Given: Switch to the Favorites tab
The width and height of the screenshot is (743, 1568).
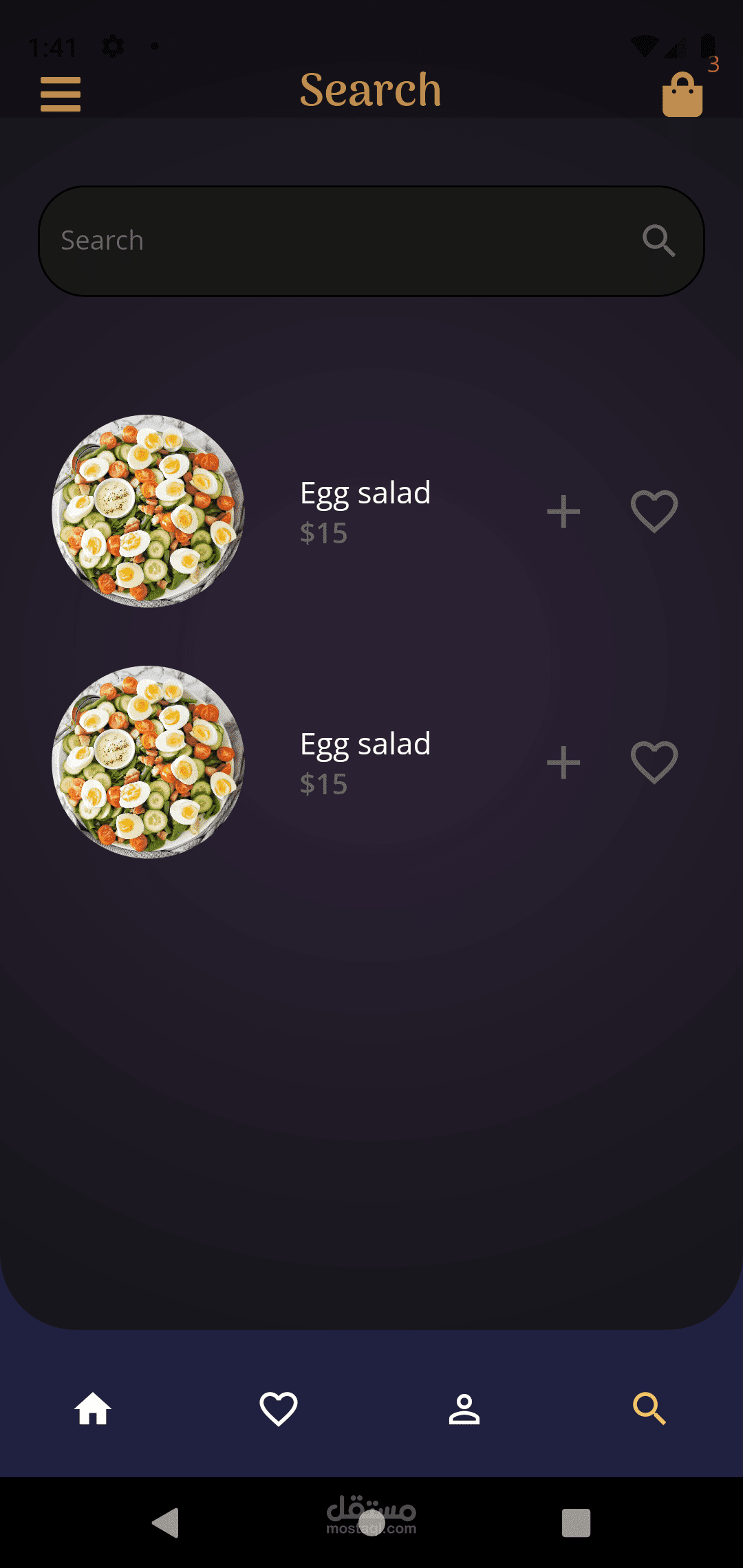Looking at the screenshot, I should 279,1409.
